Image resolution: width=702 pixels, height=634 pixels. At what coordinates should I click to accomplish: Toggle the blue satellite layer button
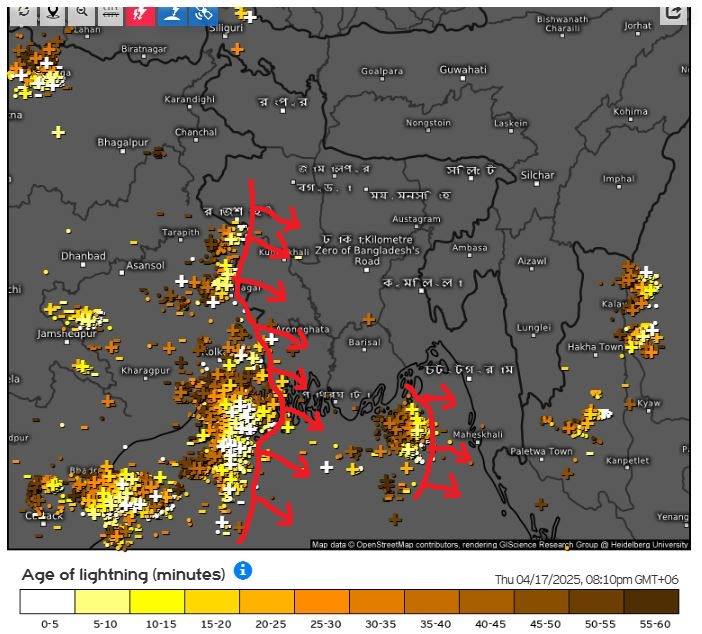click(203, 12)
